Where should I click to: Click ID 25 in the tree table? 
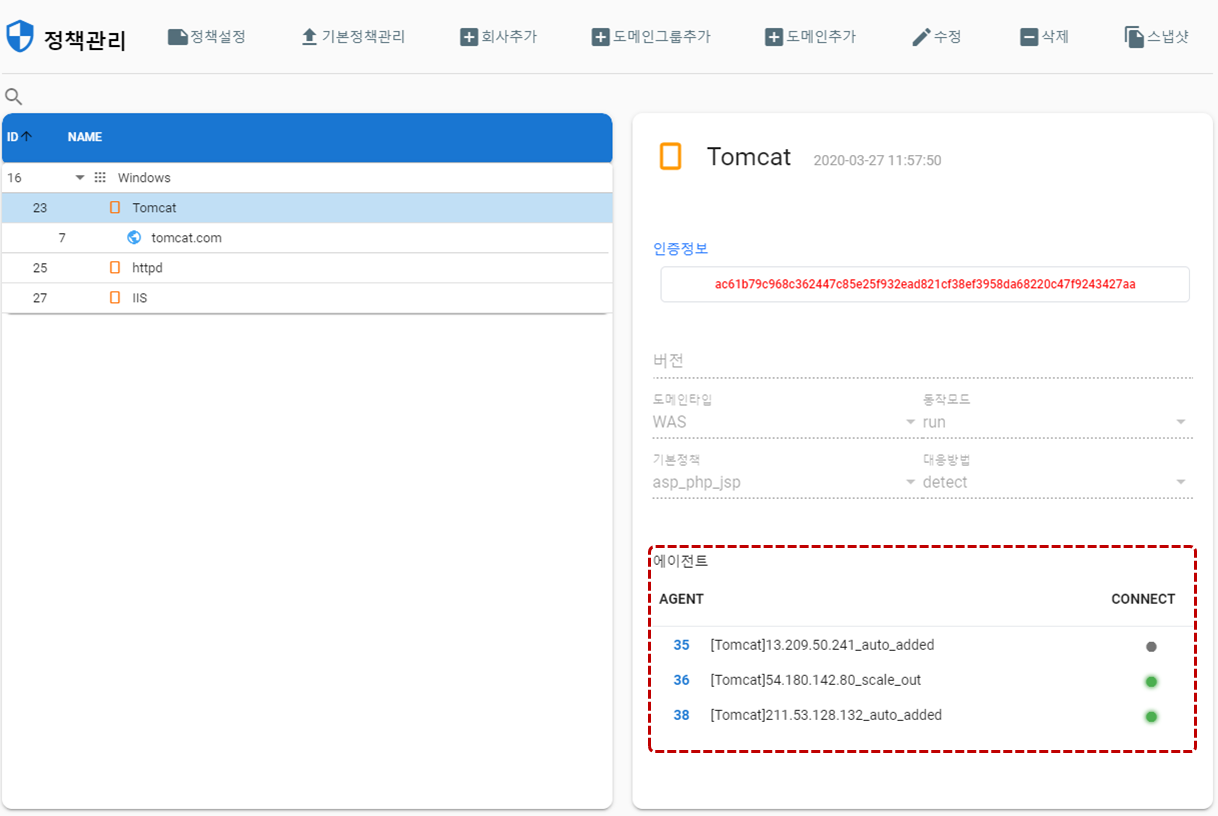click(x=40, y=268)
